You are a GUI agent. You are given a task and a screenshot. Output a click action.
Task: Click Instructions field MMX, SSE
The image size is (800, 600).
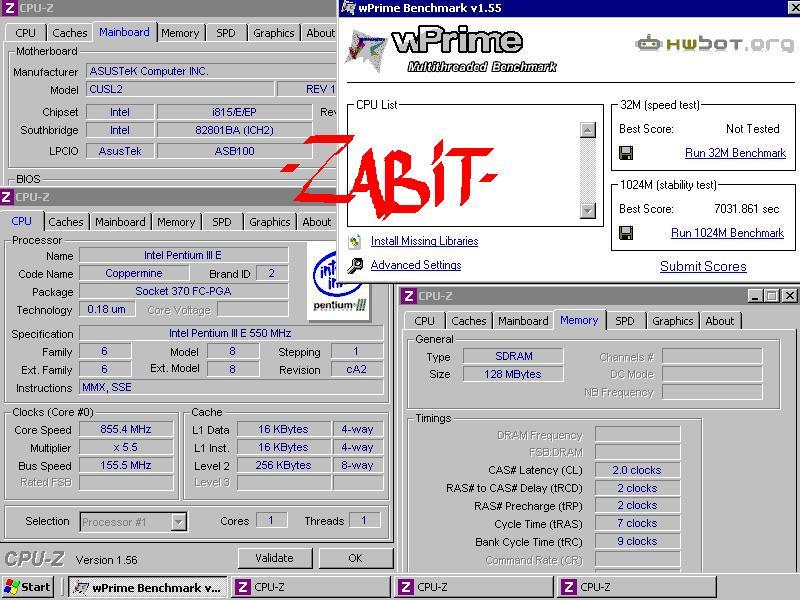coord(231,387)
